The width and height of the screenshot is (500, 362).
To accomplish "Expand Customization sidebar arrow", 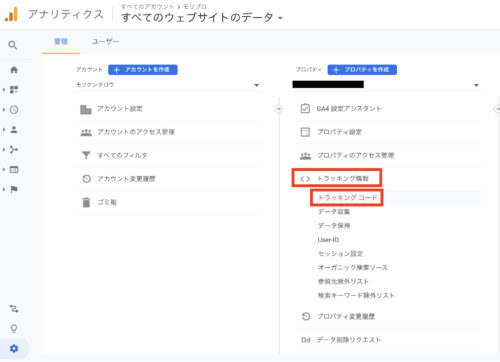I will (4, 89).
